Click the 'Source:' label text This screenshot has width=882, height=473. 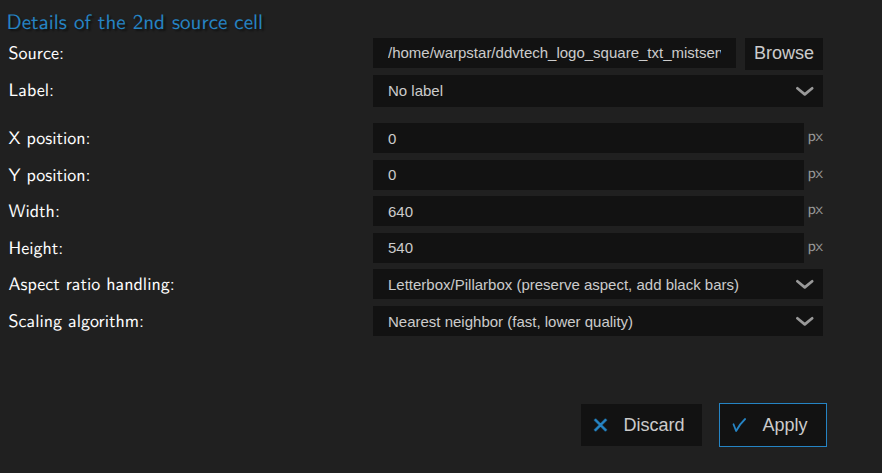(x=36, y=53)
